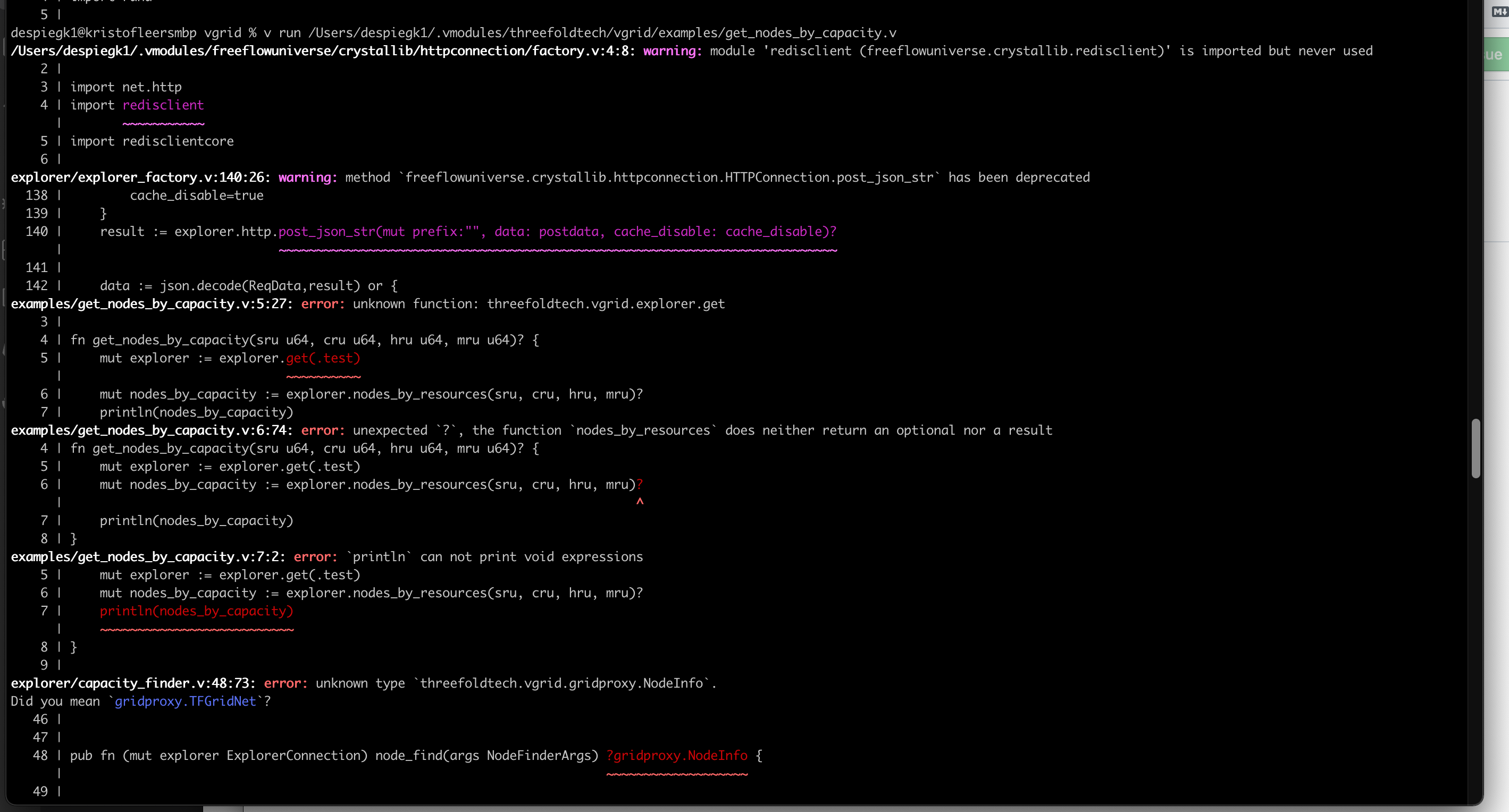Screen dimensions: 1509x812
Task: Click the red 'get(.test)' highlighted code
Action: click(323, 358)
